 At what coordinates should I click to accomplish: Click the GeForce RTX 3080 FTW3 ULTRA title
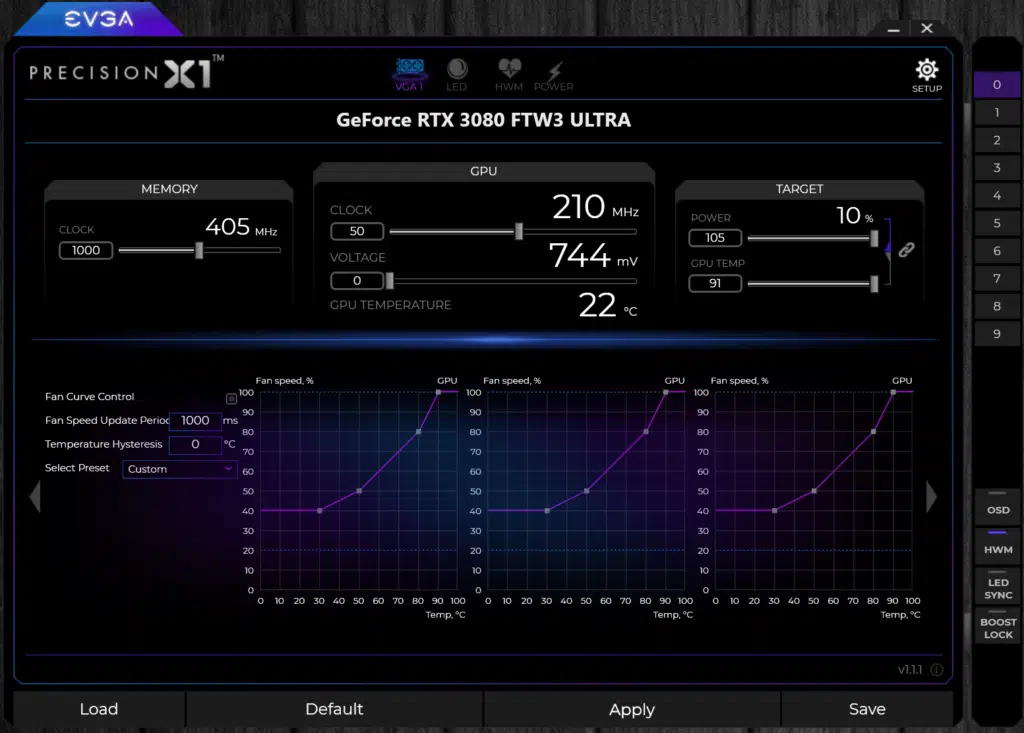tap(483, 120)
